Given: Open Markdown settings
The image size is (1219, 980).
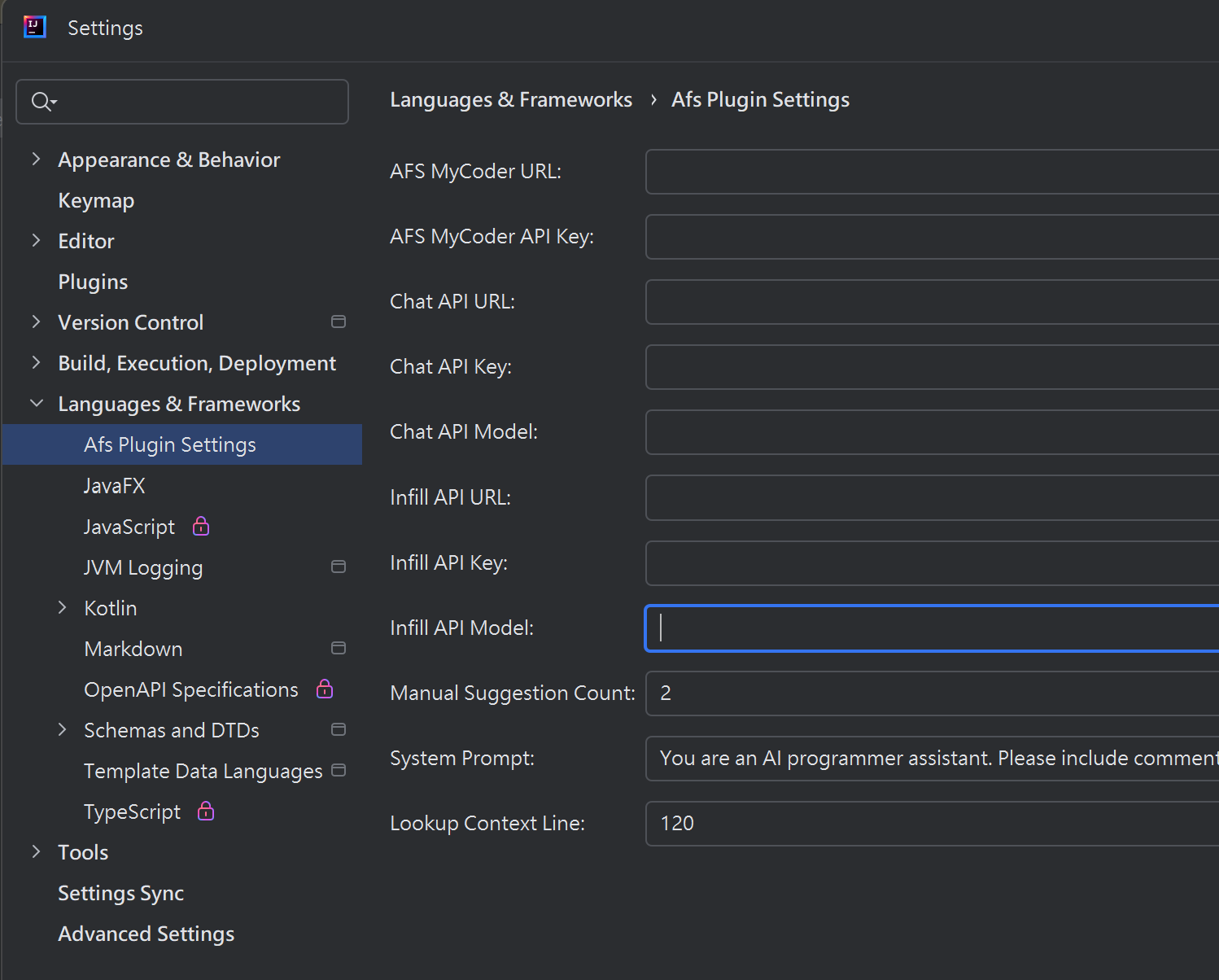Looking at the screenshot, I should (x=133, y=649).
